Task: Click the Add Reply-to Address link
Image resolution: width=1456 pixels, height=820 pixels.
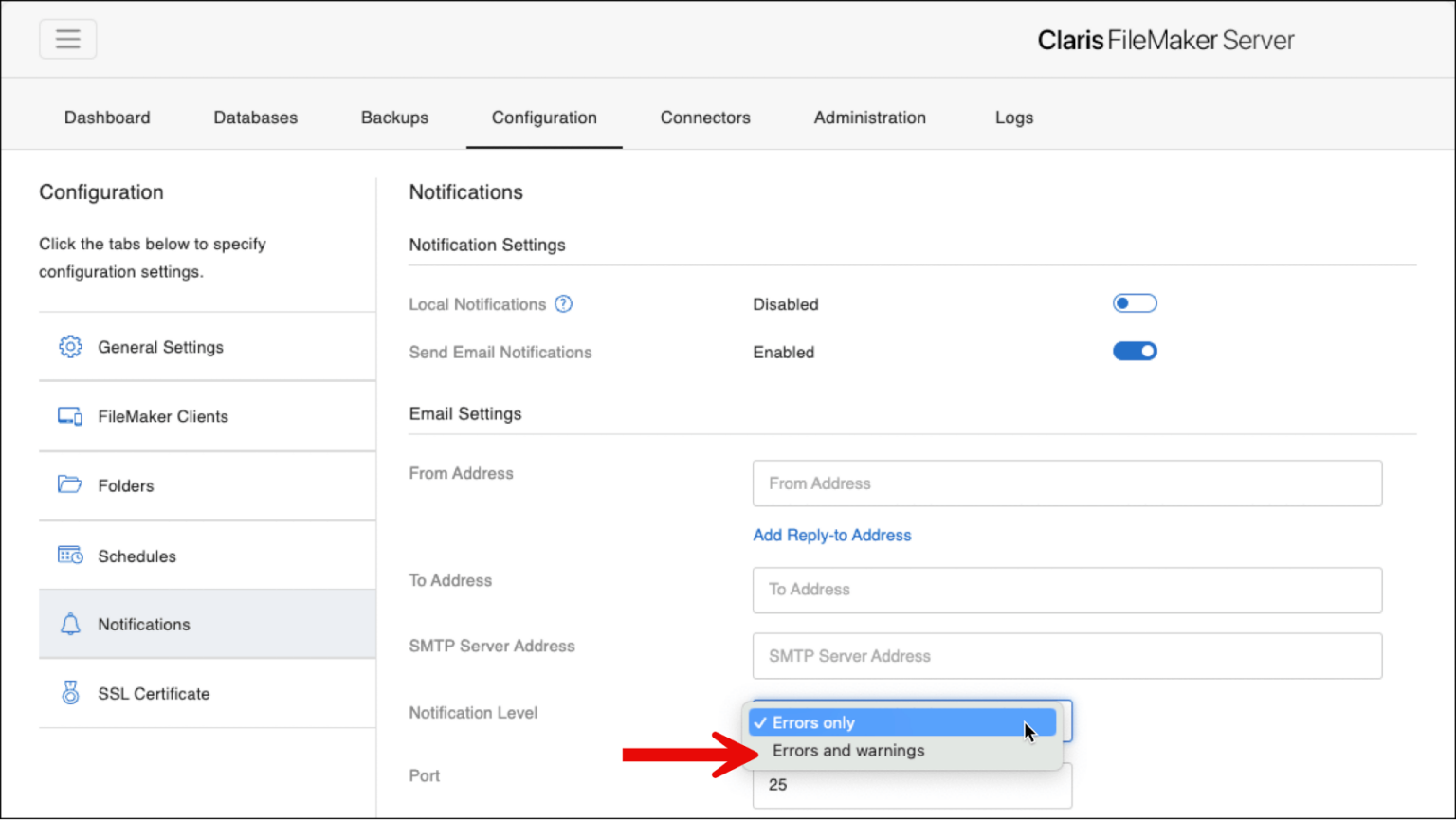Action: click(x=831, y=535)
